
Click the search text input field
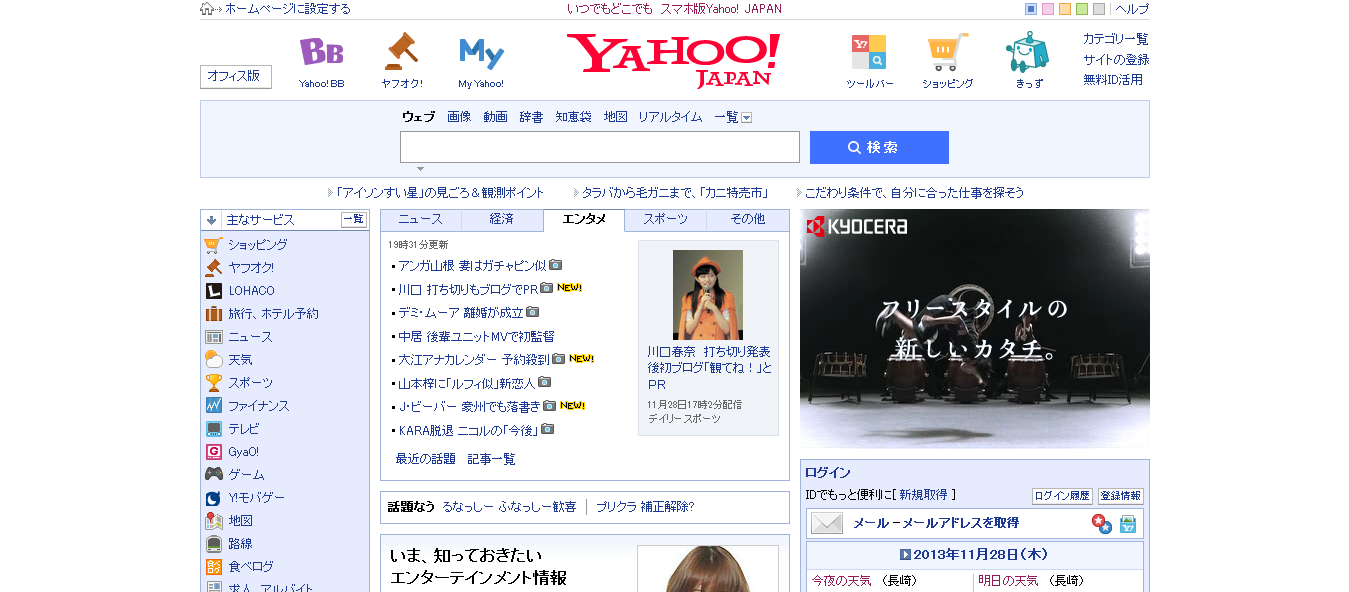pos(600,147)
